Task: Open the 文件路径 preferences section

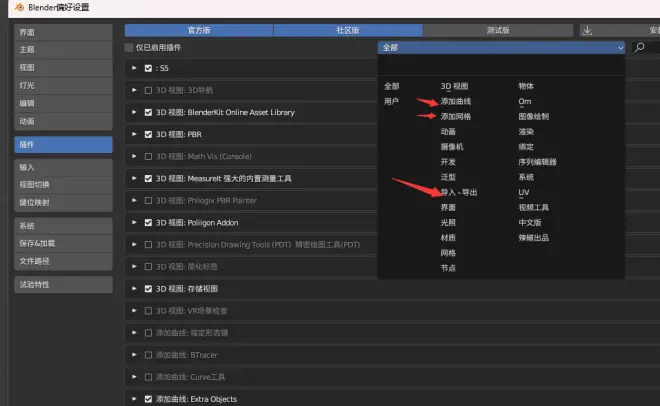Action: [x=64, y=261]
